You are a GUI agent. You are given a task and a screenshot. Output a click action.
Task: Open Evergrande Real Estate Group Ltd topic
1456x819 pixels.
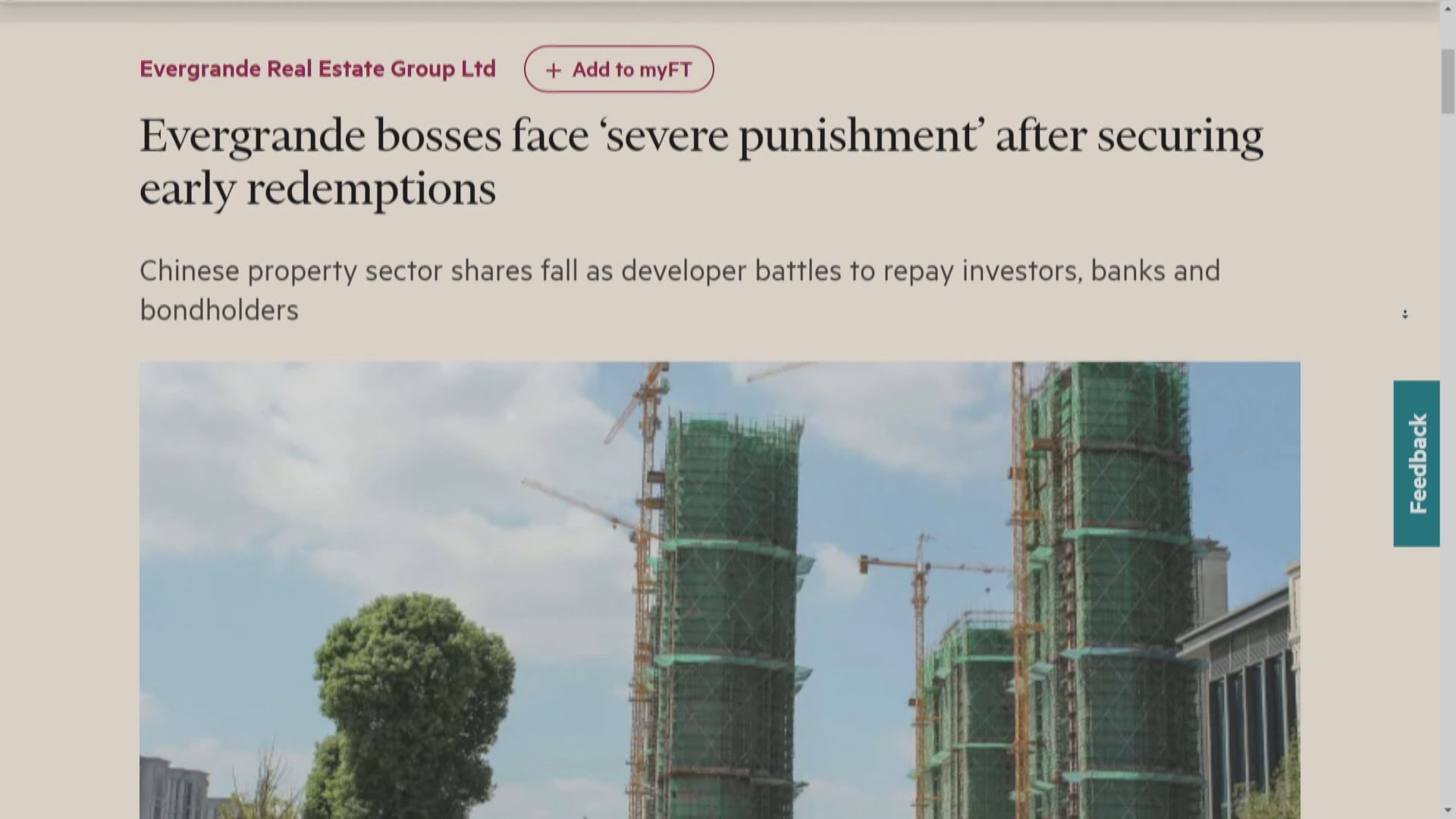(318, 69)
